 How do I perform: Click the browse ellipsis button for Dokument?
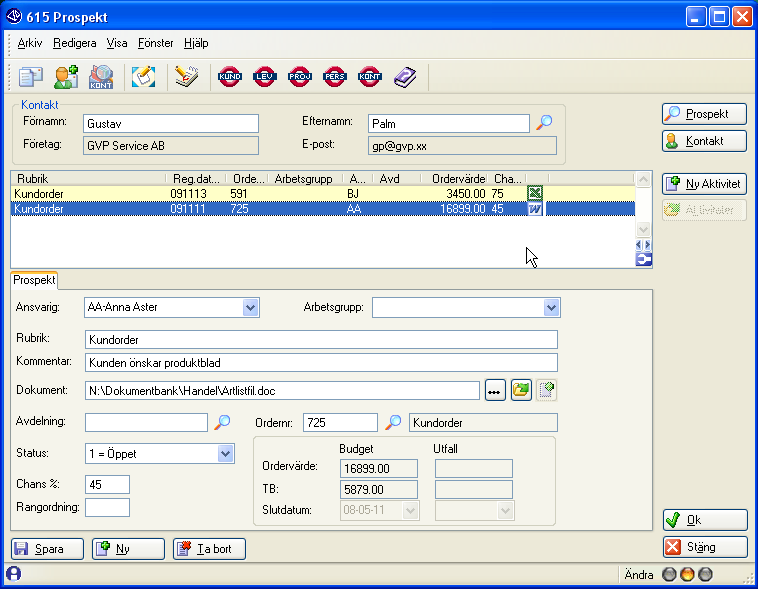click(x=495, y=390)
